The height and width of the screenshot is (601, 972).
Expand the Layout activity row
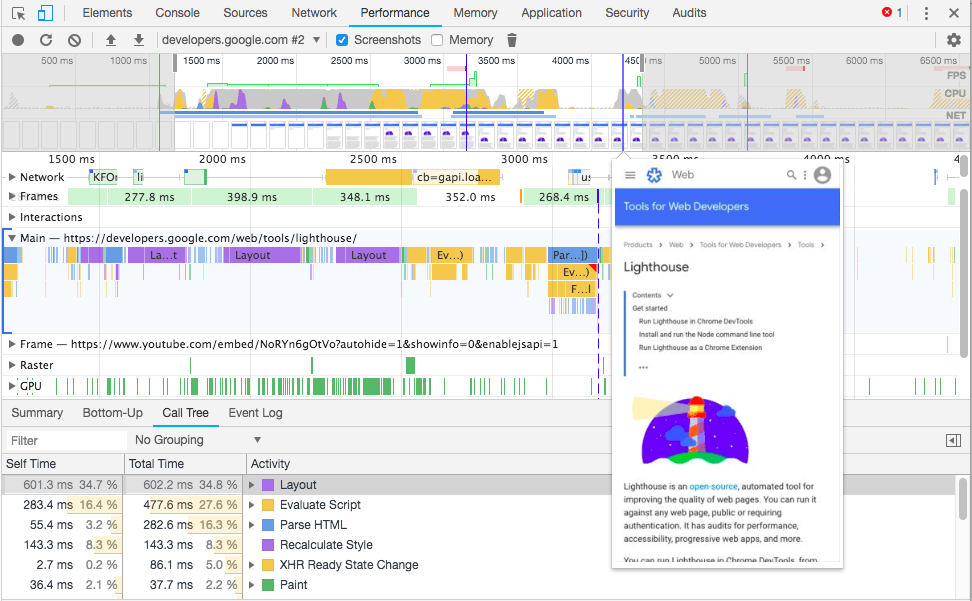(252, 485)
